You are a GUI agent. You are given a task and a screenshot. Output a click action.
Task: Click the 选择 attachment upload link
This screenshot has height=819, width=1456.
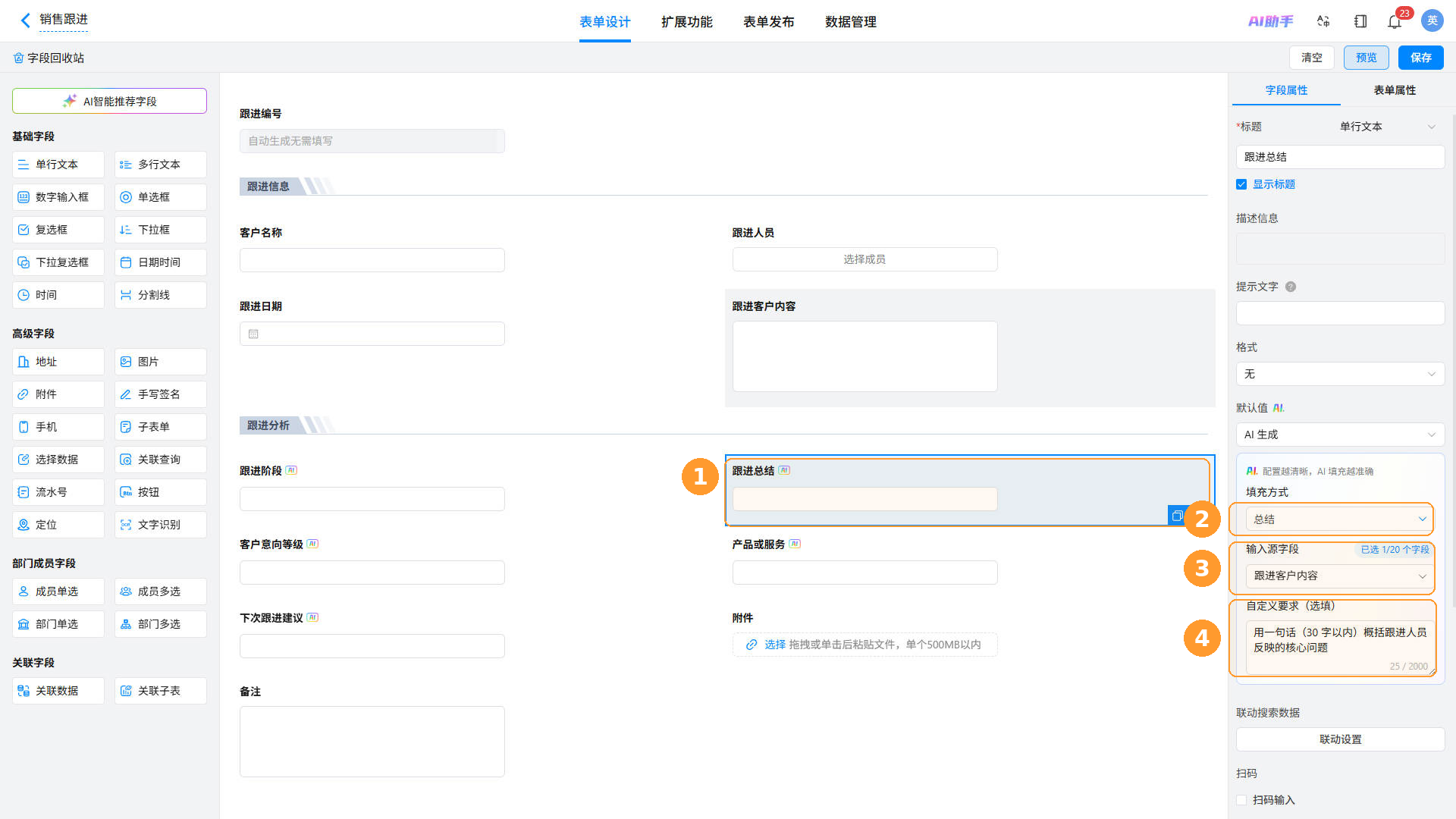774,645
